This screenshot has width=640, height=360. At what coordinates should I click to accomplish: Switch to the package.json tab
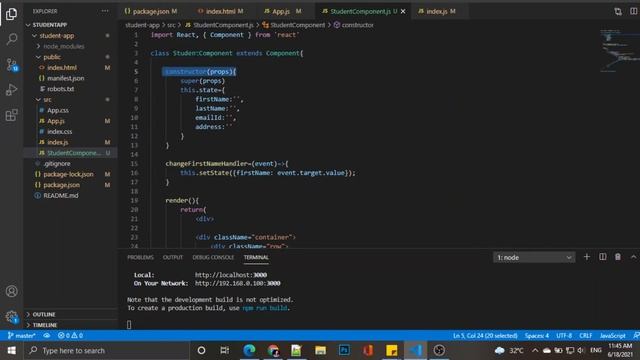tap(151, 11)
